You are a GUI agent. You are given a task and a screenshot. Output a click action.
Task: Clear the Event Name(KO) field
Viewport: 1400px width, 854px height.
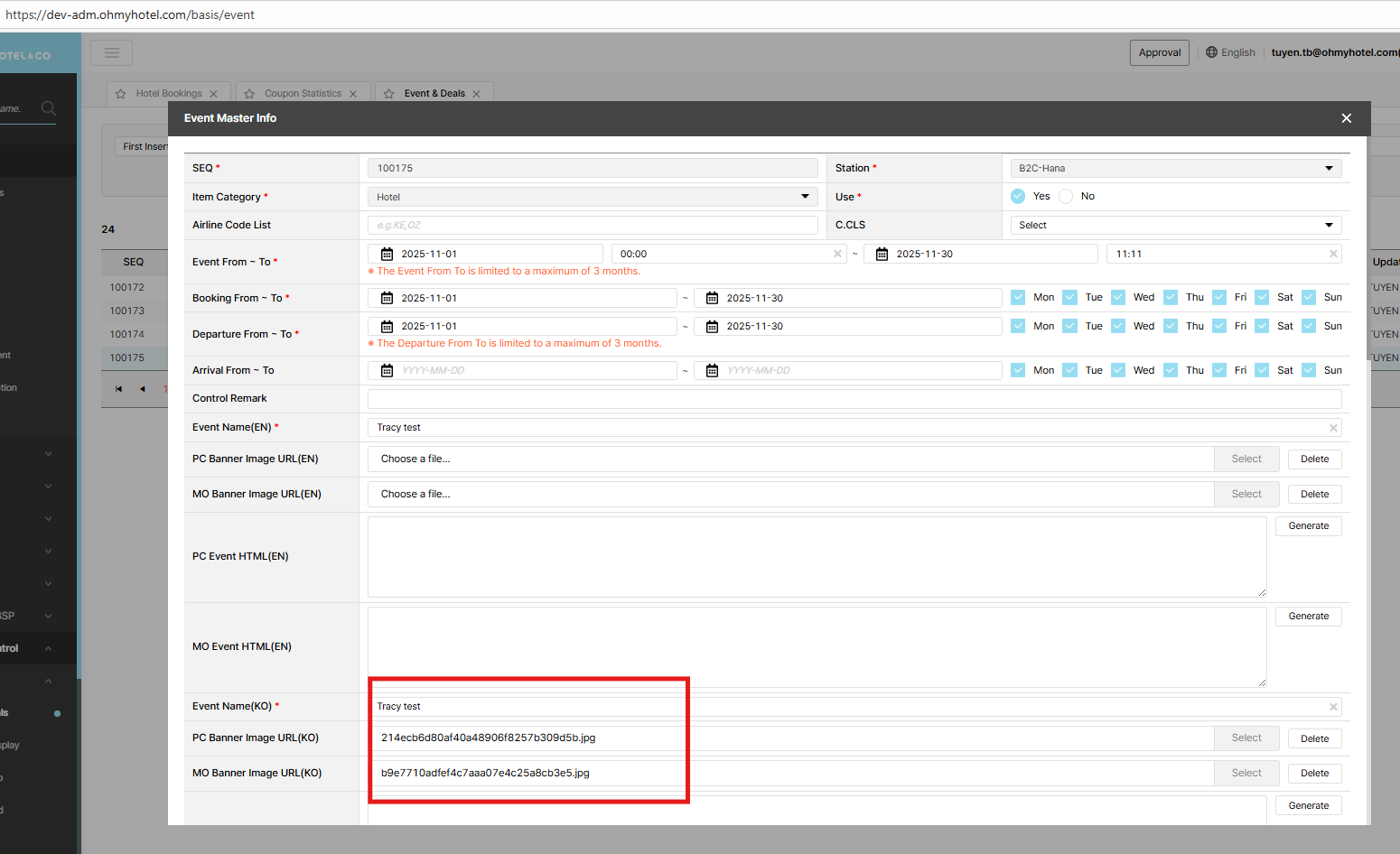1333,707
